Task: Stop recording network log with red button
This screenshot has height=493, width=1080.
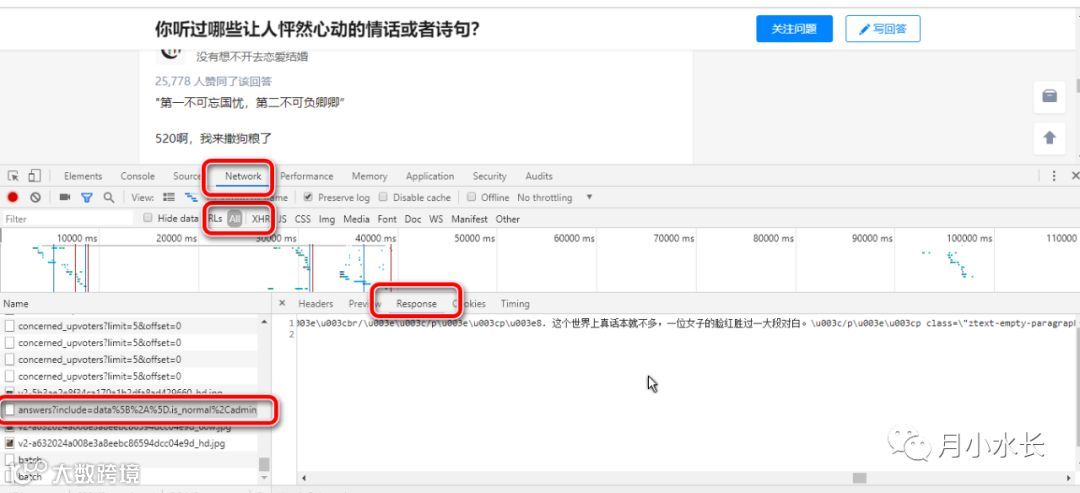Action: [12, 198]
